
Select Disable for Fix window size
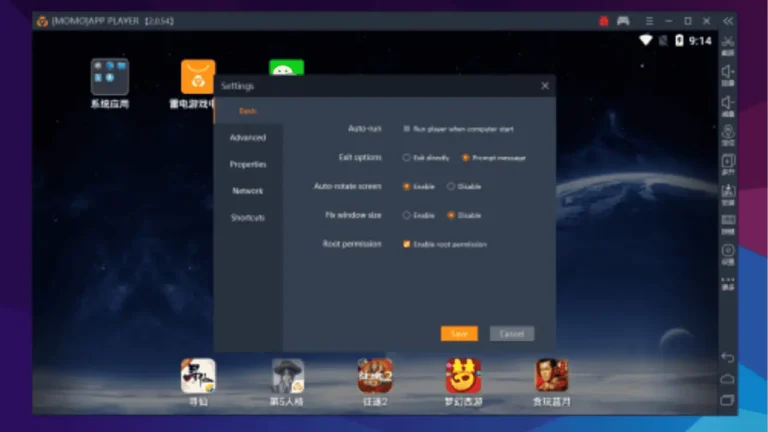451,215
